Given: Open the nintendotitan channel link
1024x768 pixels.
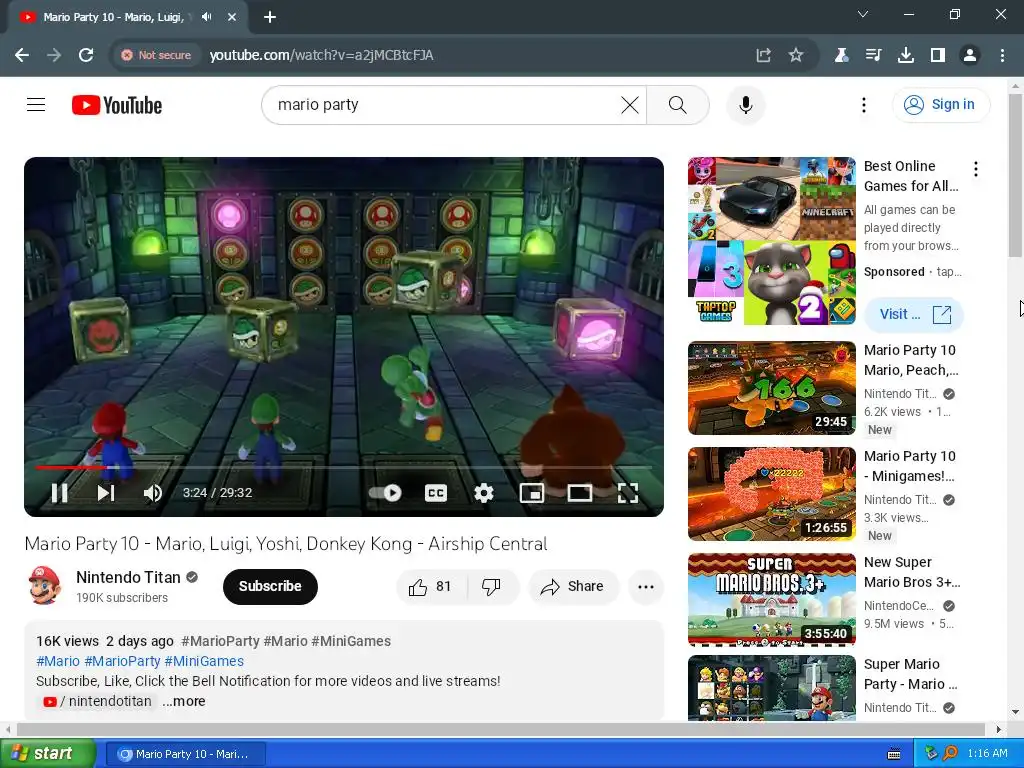Looking at the screenshot, I should tap(99, 701).
